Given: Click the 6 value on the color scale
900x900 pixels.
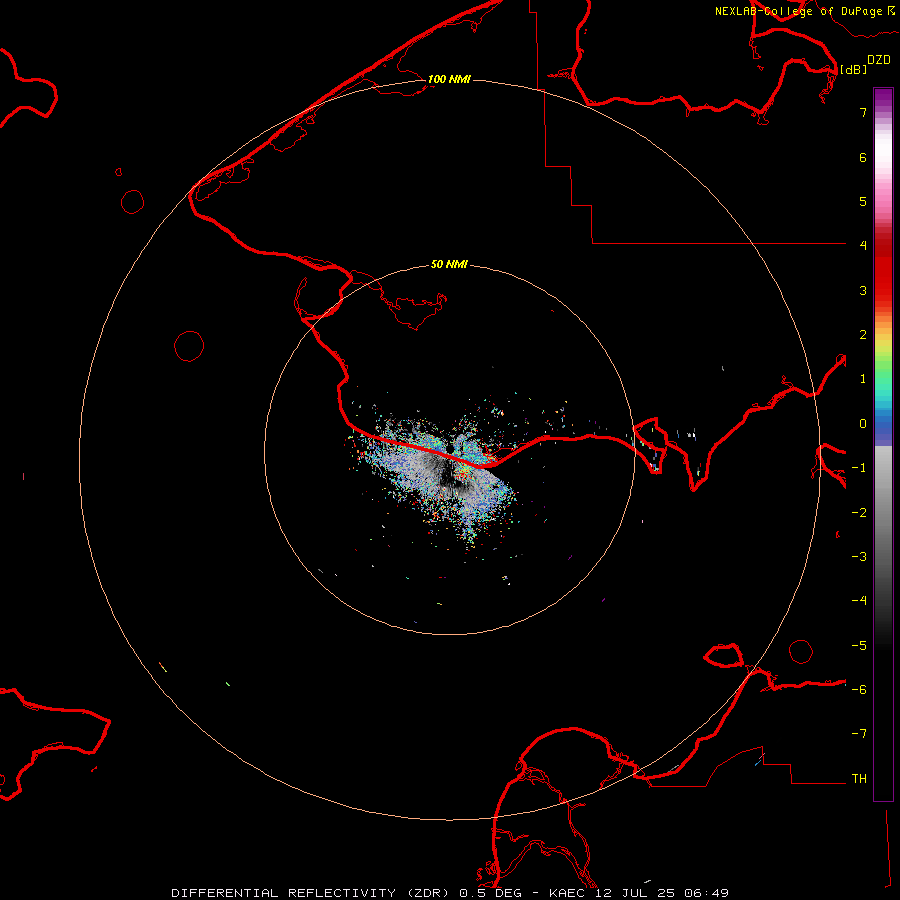Looking at the screenshot, I should pos(863,157).
